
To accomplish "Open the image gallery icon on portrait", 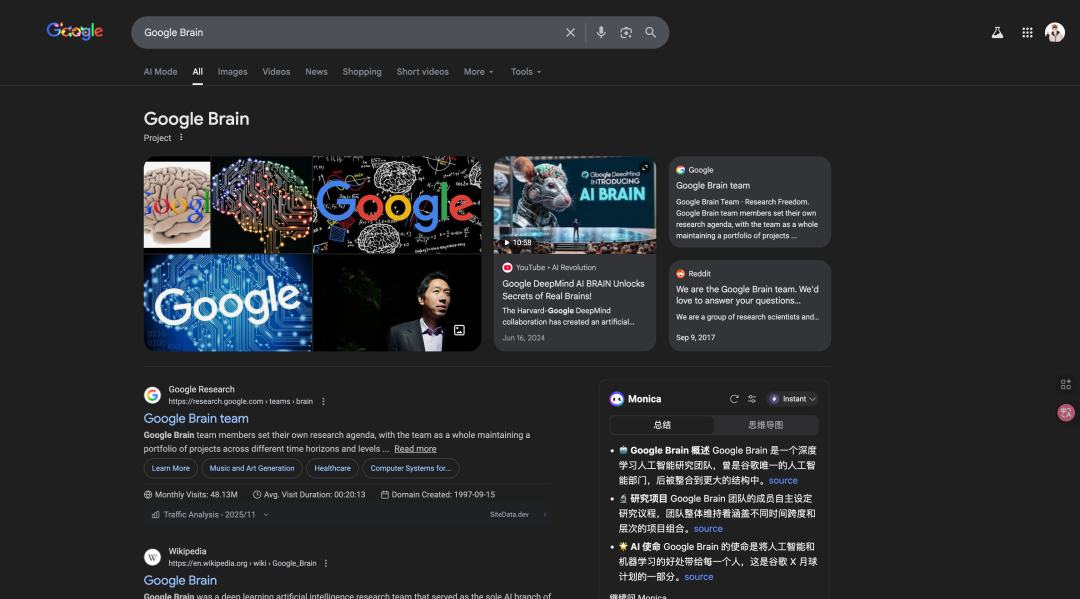I will coord(459,330).
